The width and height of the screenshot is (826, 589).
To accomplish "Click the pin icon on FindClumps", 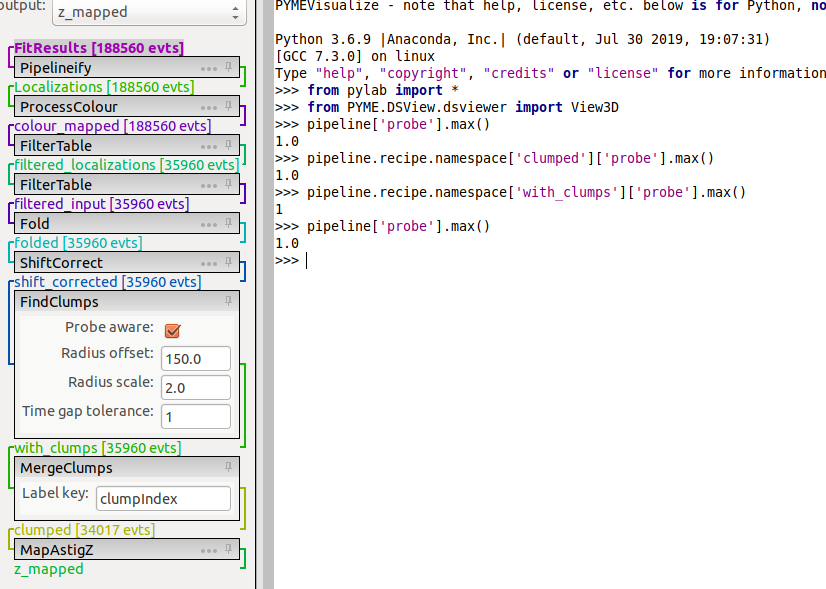I will point(228,301).
